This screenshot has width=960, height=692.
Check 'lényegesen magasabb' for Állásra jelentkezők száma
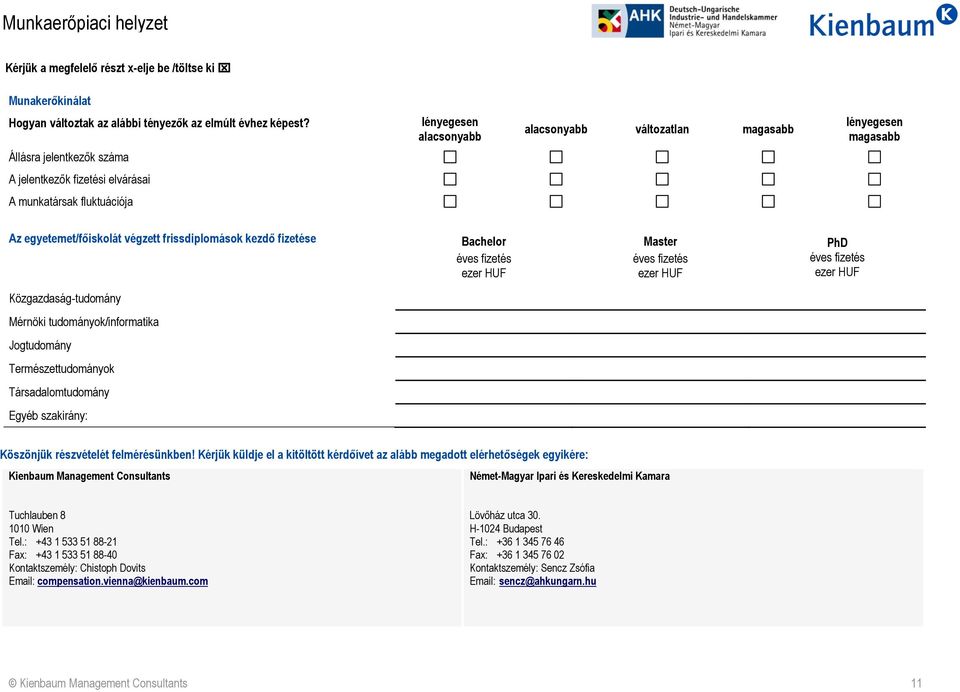874,157
